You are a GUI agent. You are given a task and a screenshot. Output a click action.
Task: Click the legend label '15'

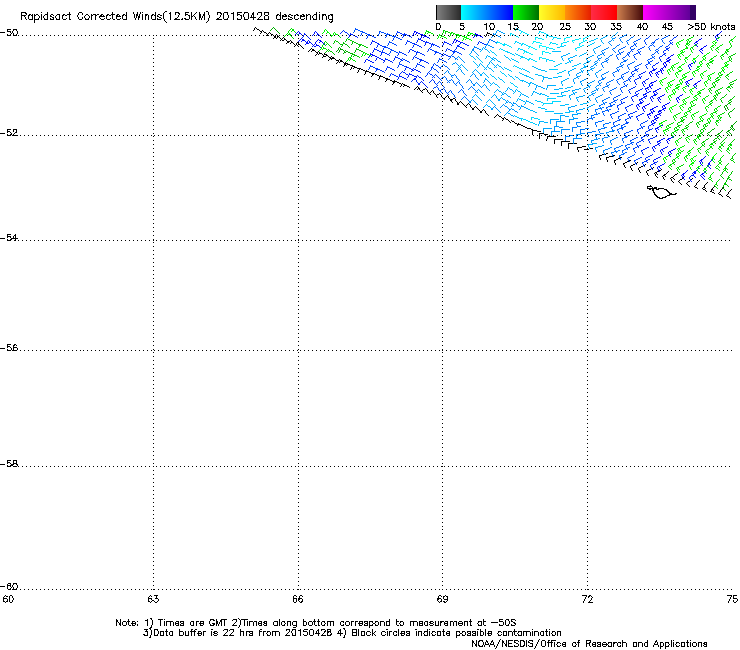pos(513,27)
